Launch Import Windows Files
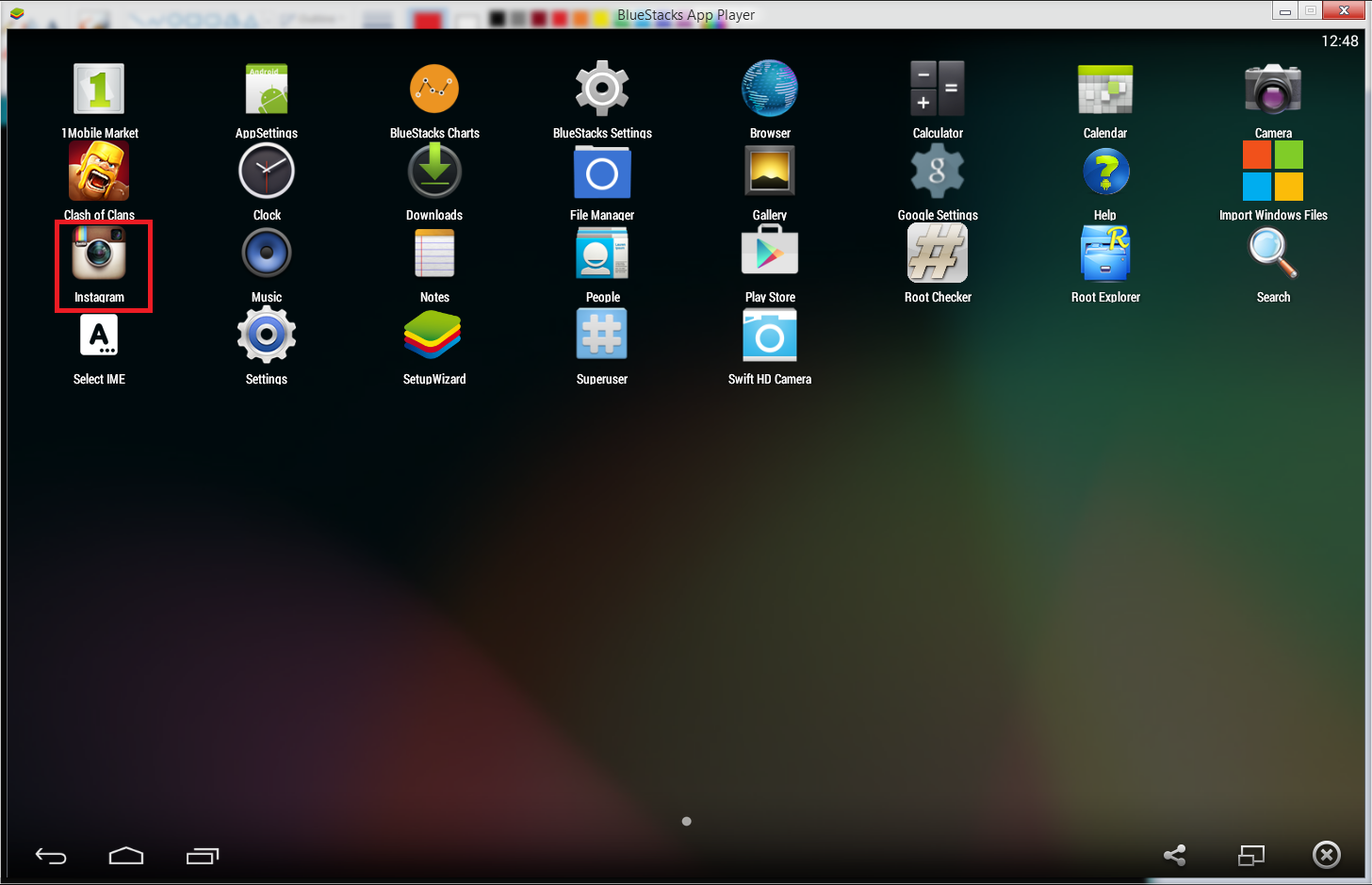Viewport: 1372px width, 885px height. pyautogui.click(x=1273, y=172)
